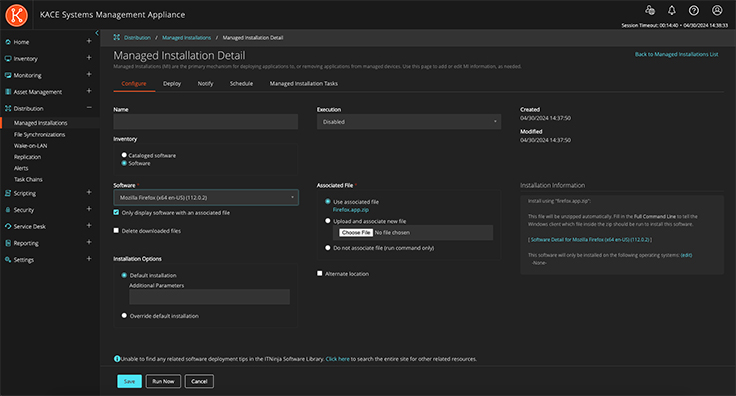The height and width of the screenshot is (396, 736).
Task: Click the Save button
Action: 129,381
